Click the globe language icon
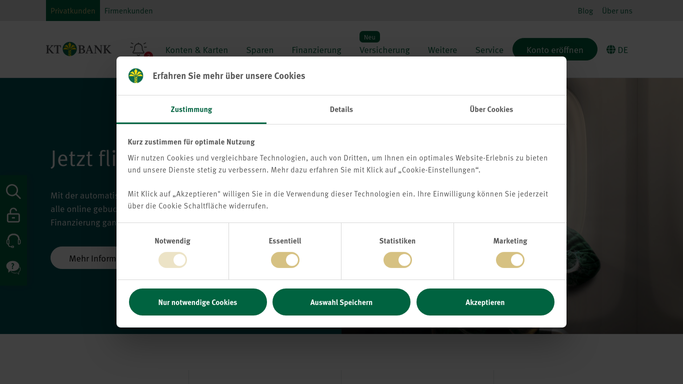Screen dimensions: 683x384 [x=611, y=50]
